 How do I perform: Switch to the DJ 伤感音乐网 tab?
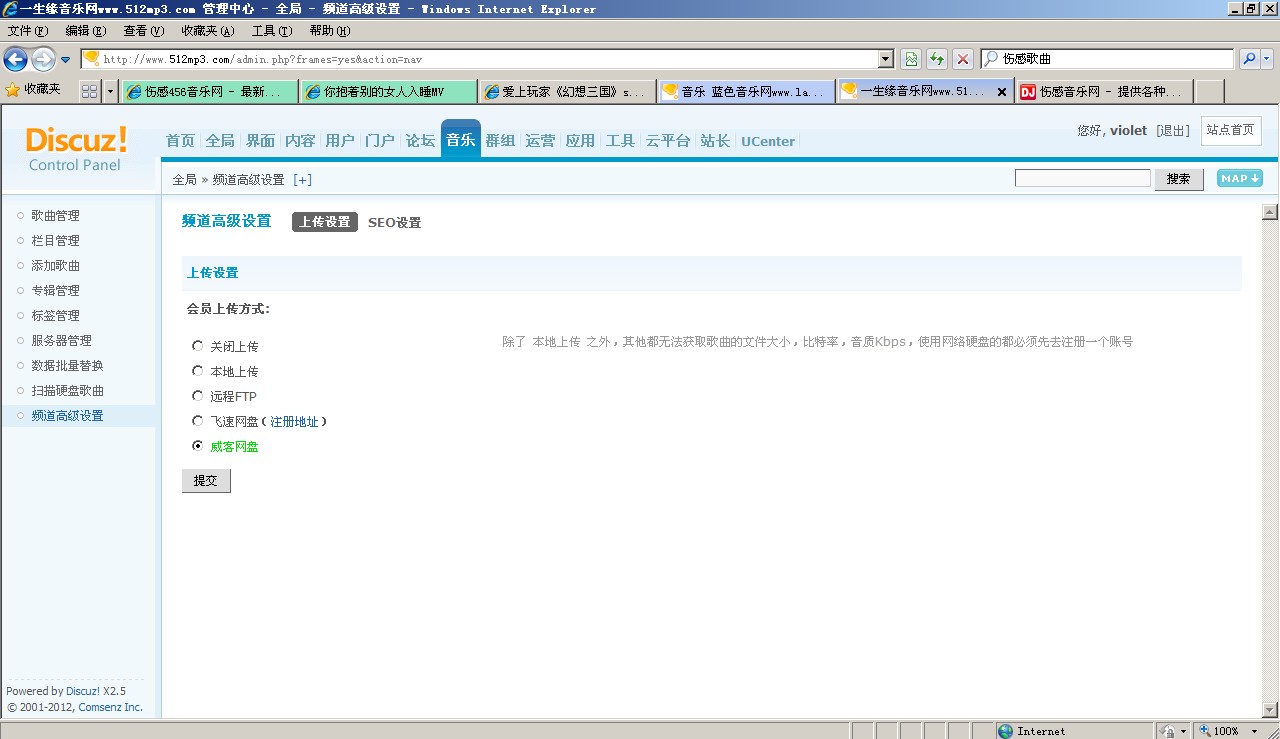click(x=1104, y=91)
